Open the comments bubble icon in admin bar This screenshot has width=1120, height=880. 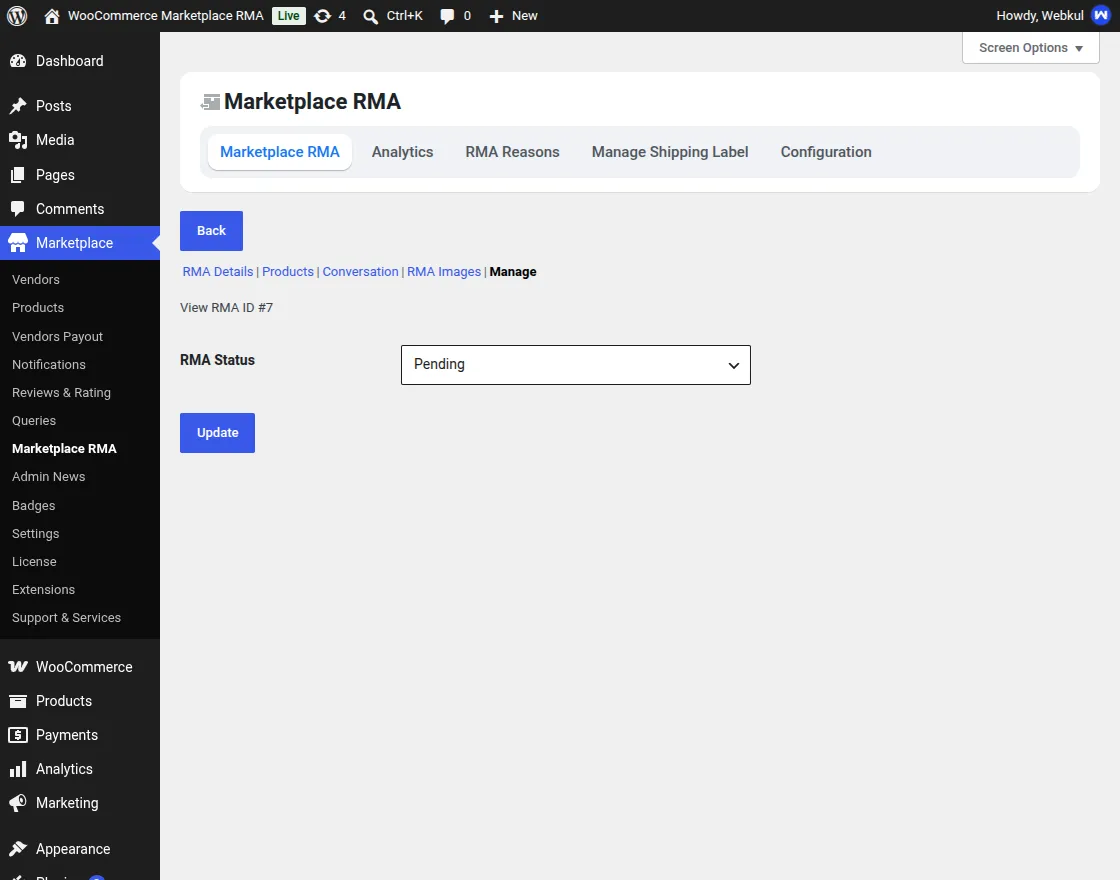point(447,16)
